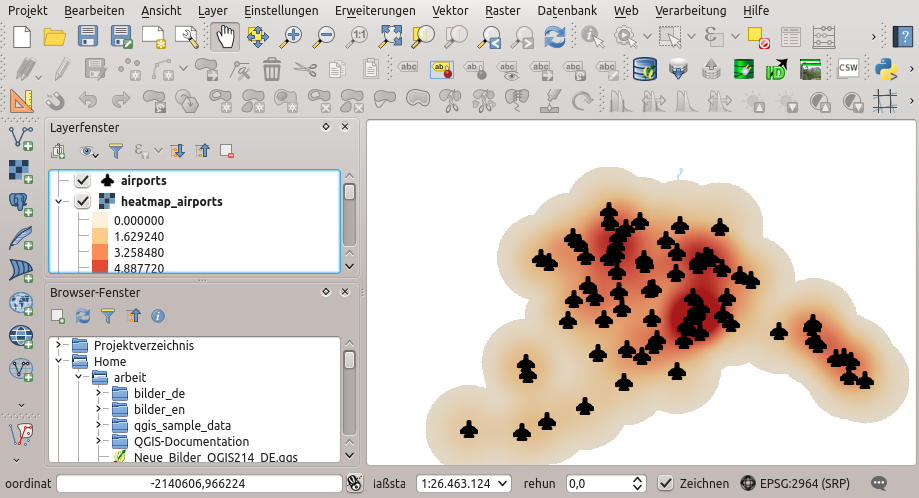Image resolution: width=919 pixels, height=498 pixels.
Task: Expand the qgis_sample_data folder
Action: pos(98,425)
